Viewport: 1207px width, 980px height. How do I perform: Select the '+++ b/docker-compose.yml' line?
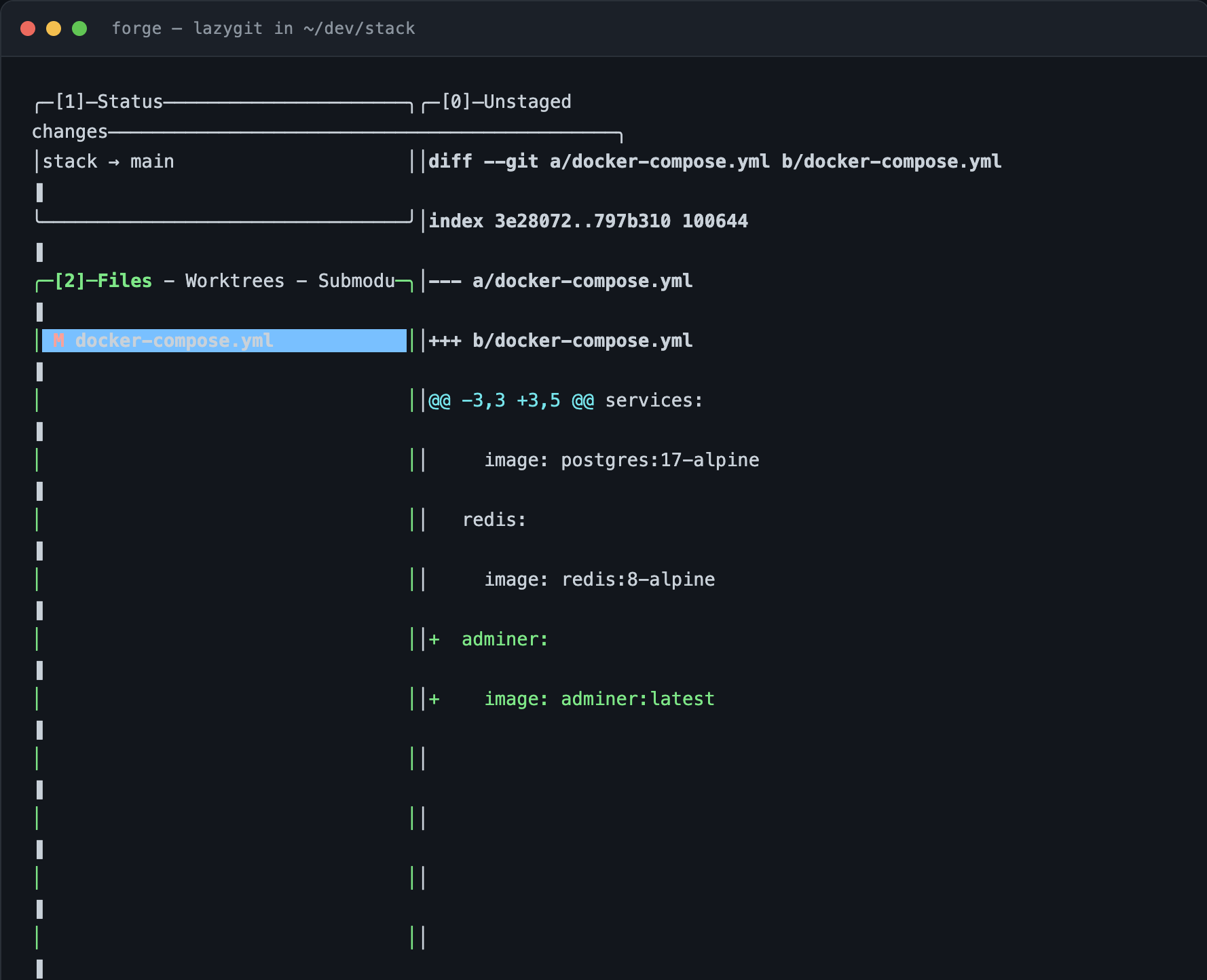point(561,341)
